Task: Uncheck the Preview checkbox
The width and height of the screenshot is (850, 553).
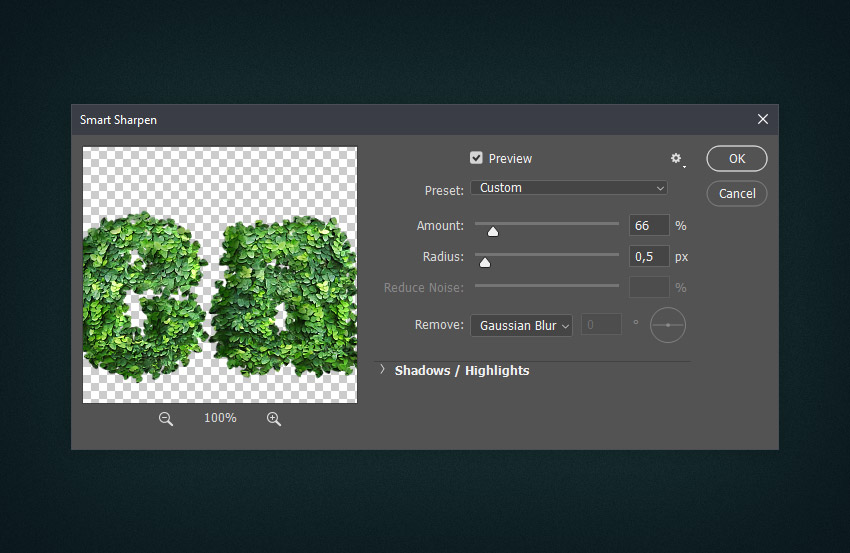Action: pyautogui.click(x=476, y=158)
